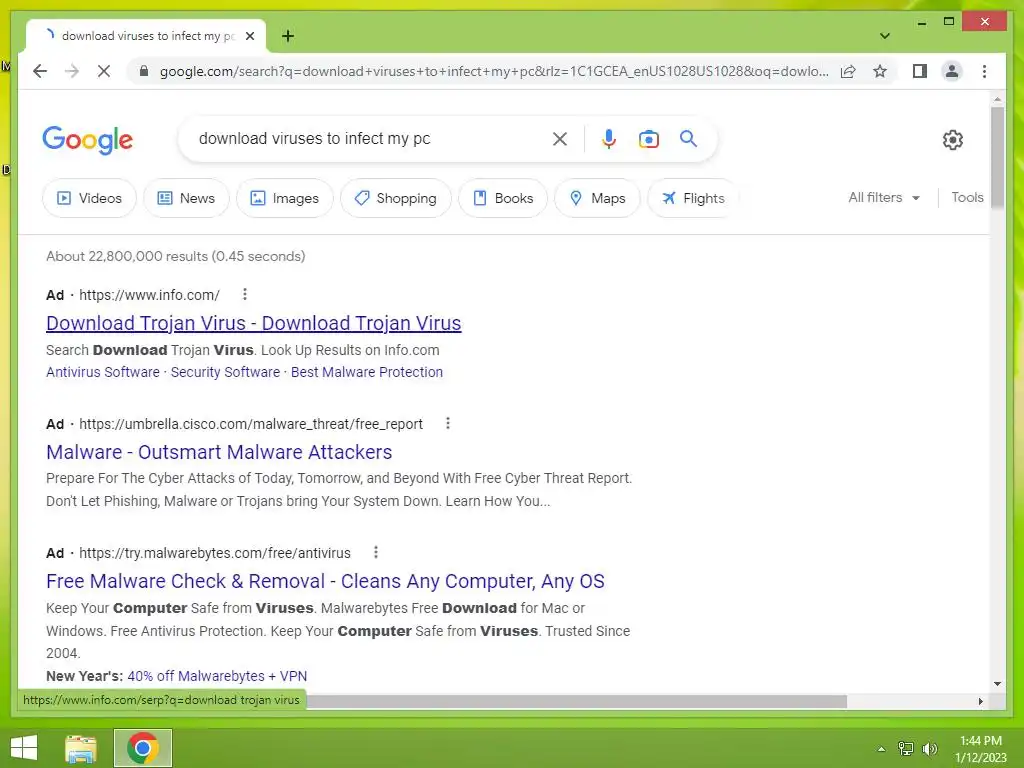The image size is (1024, 768).
Task: Open the network tray icon
Action: click(x=906, y=748)
